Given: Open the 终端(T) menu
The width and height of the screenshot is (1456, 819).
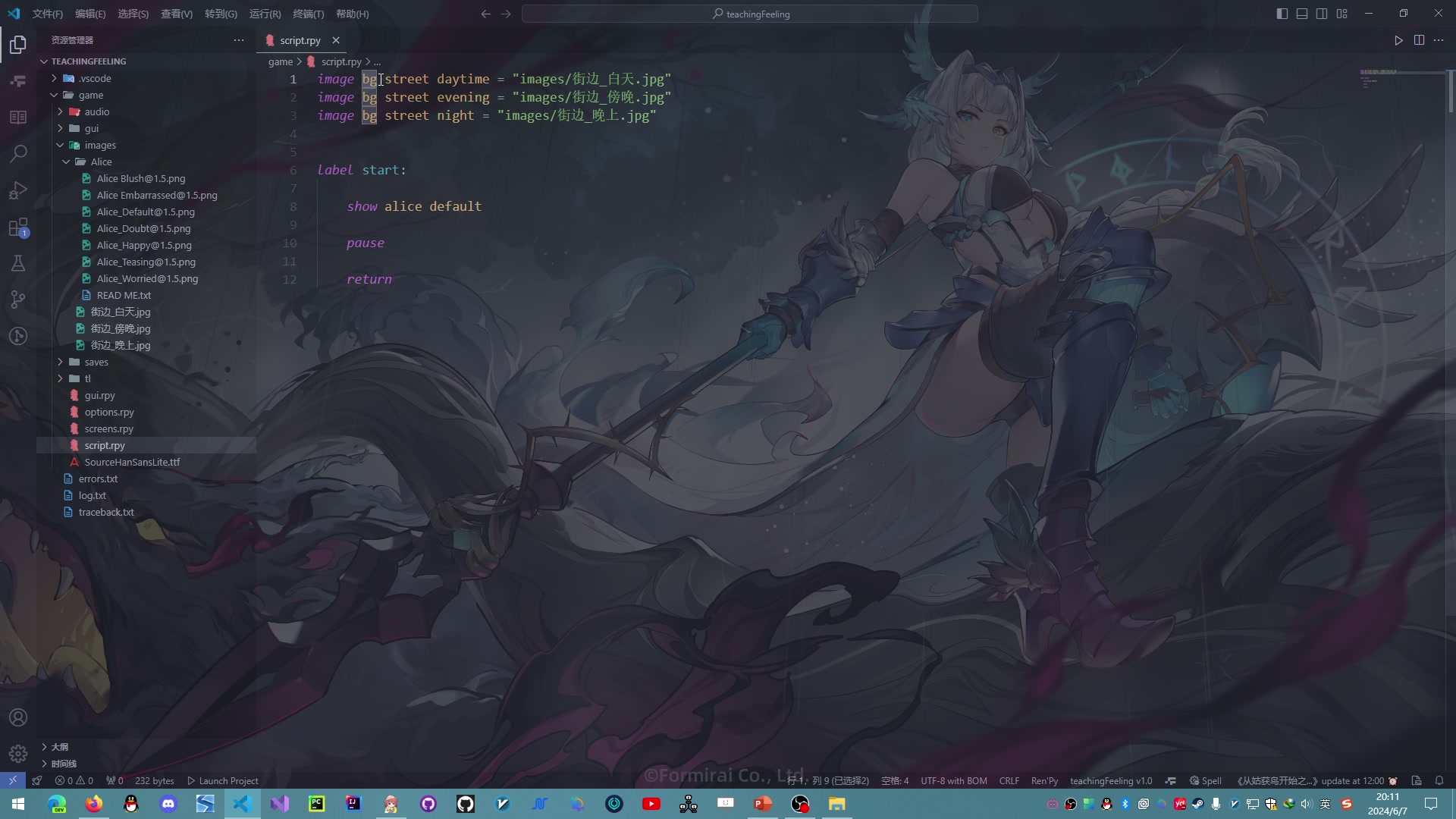Looking at the screenshot, I should coord(309,14).
